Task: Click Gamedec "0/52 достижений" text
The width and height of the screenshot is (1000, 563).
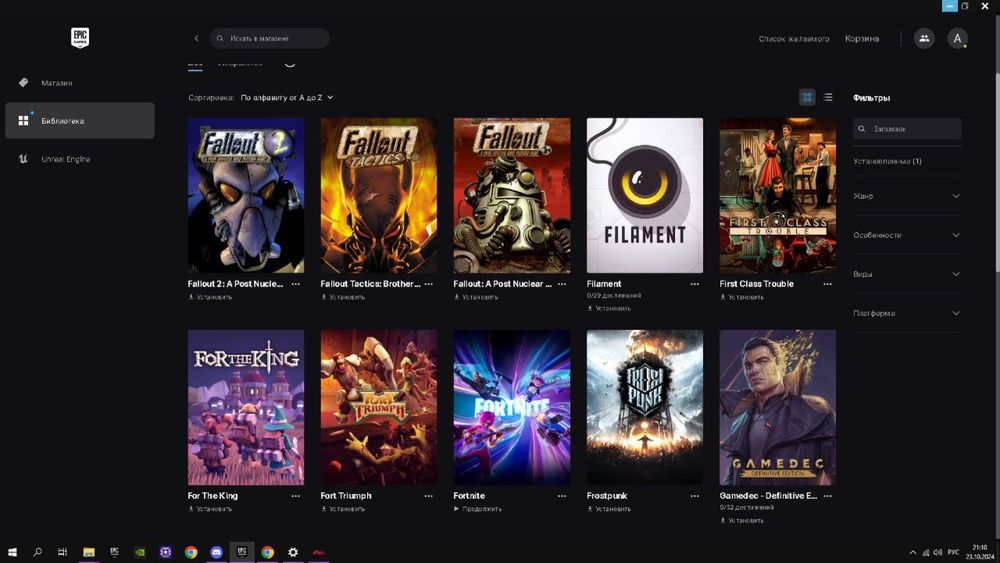Action: point(746,508)
